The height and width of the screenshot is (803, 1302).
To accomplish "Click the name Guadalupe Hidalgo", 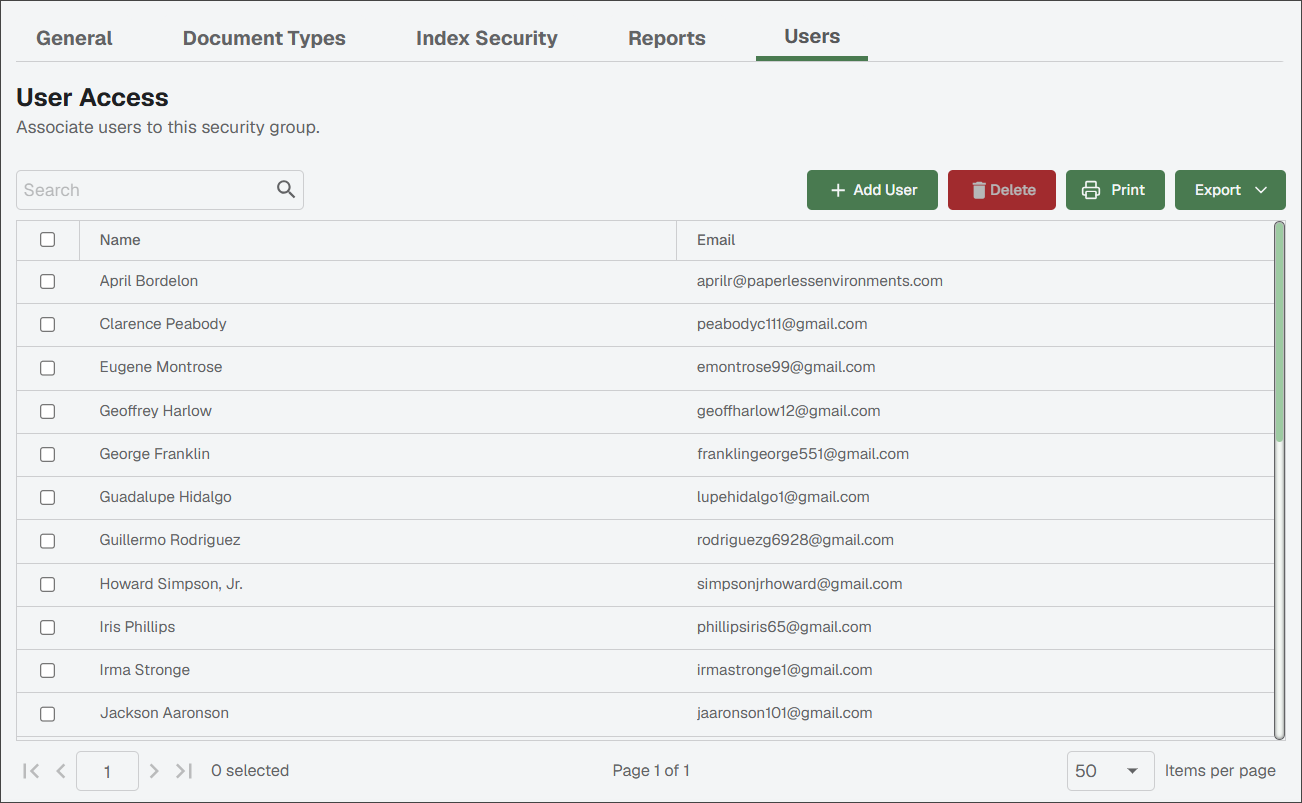I will coord(166,497).
